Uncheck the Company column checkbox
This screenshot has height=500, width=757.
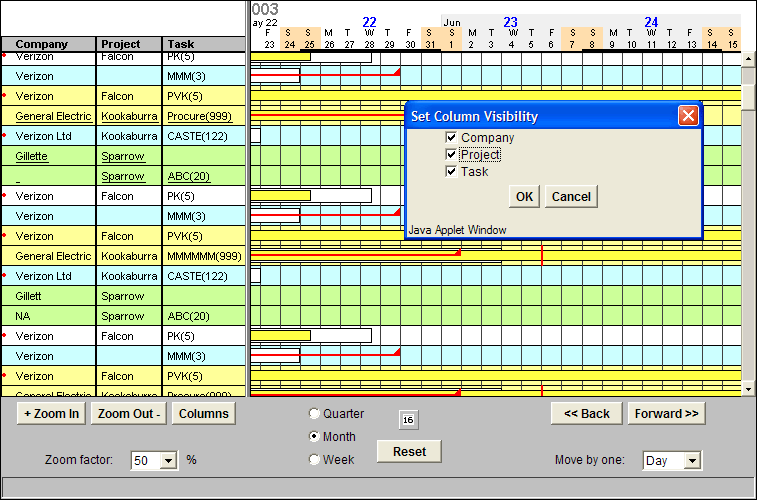[x=451, y=138]
